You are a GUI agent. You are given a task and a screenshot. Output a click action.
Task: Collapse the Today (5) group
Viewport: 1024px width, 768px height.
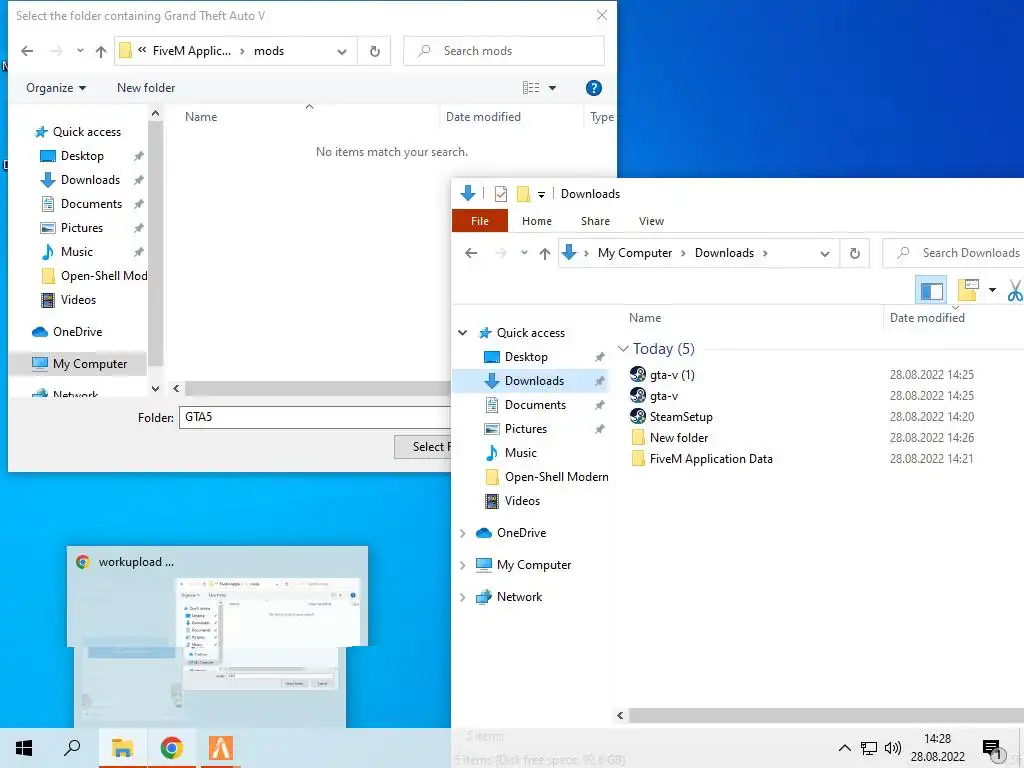(623, 349)
